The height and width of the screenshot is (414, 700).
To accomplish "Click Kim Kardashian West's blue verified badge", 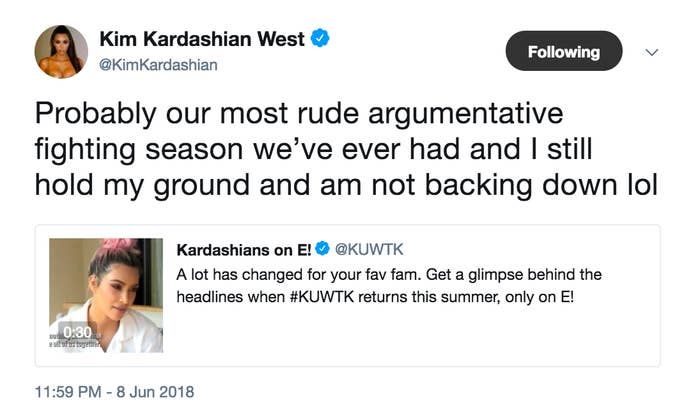I will tap(320, 38).
